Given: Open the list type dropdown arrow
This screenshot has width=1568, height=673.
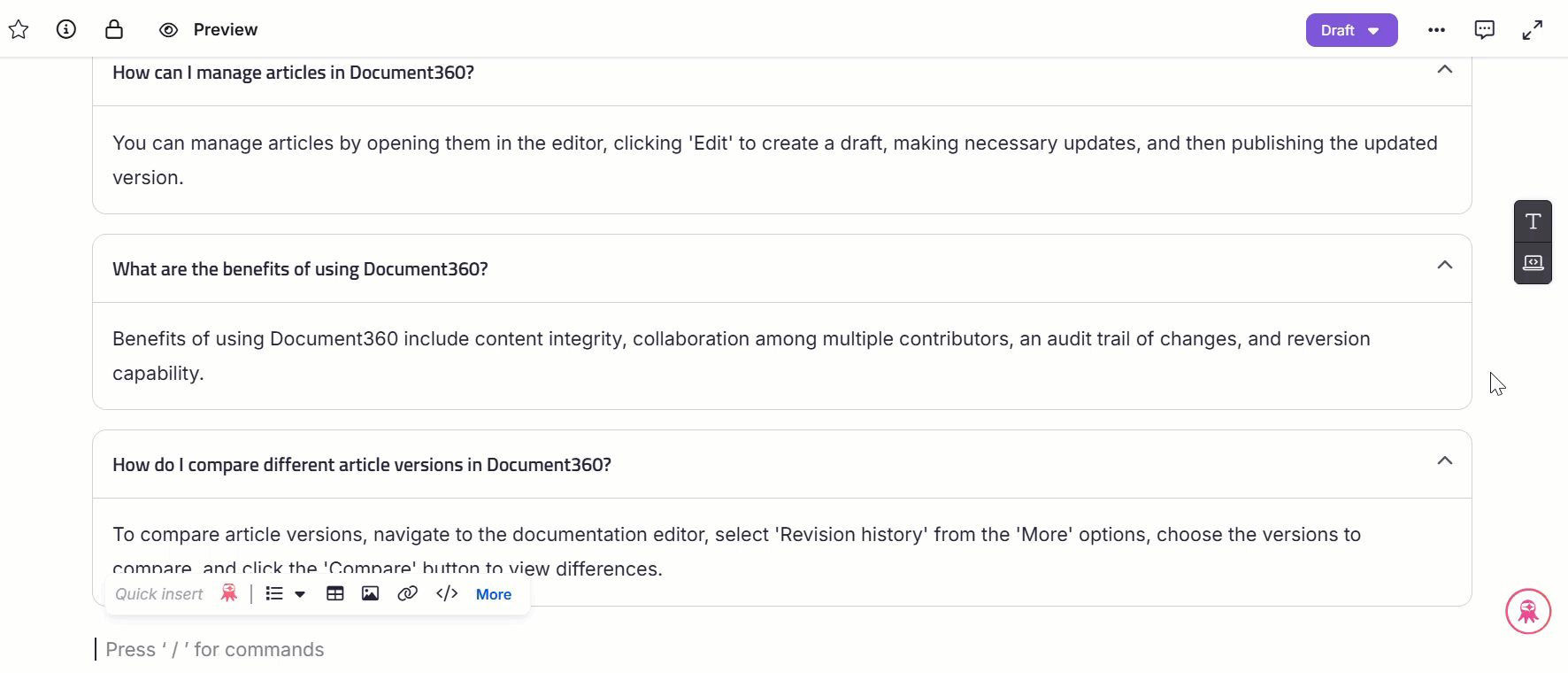Looking at the screenshot, I should [x=300, y=594].
